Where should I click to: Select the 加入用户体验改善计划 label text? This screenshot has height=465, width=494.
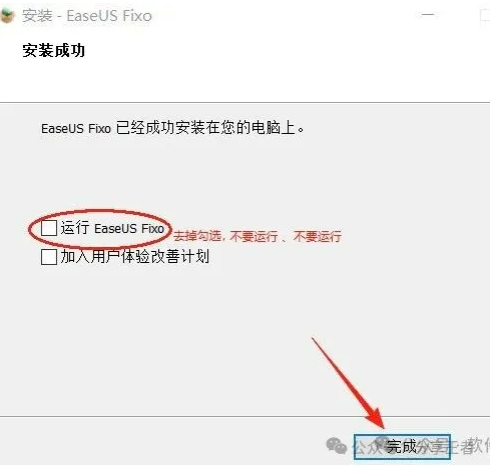[135, 256]
